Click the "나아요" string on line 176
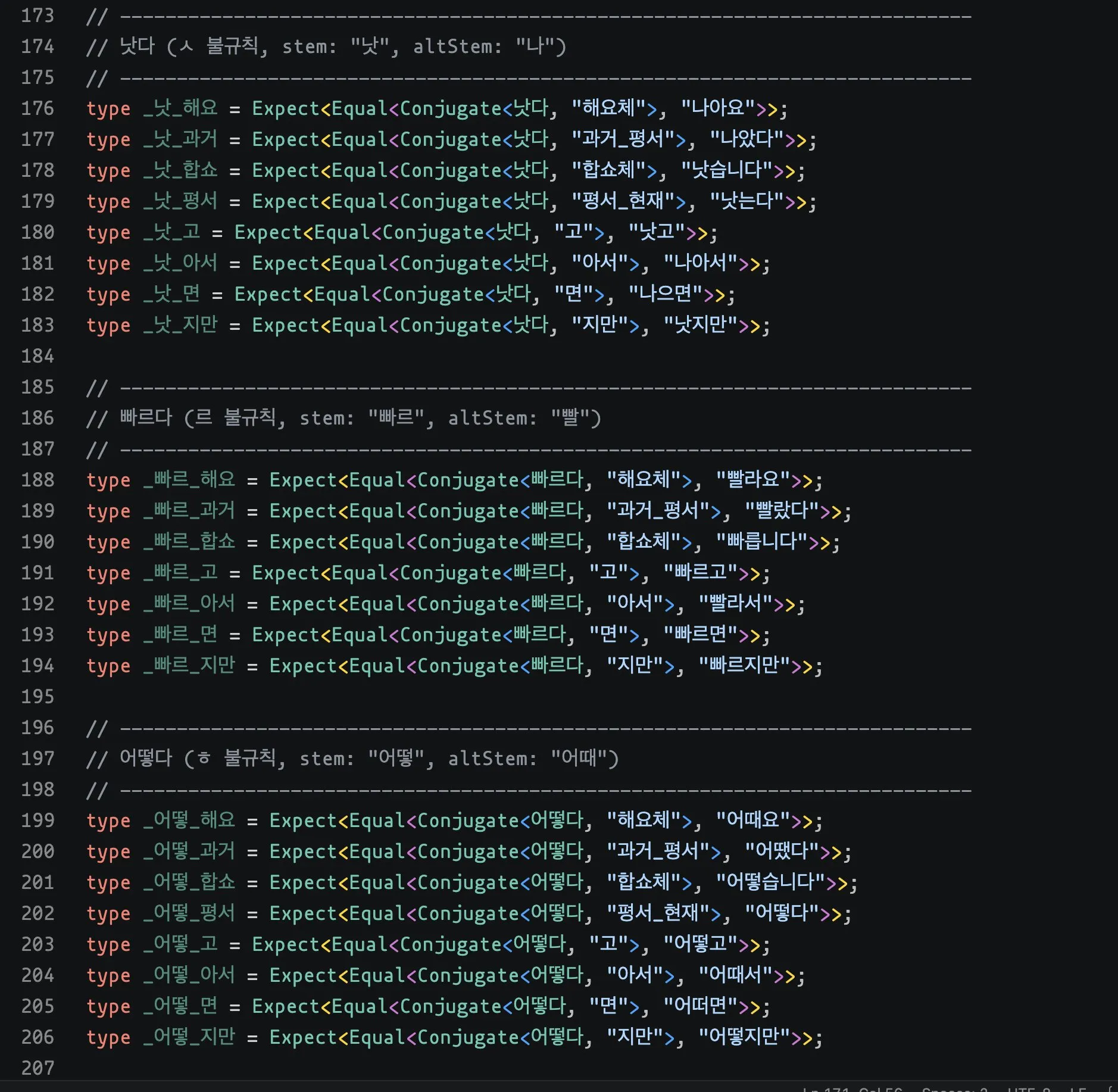The height and width of the screenshot is (1092, 1118). pos(718,108)
